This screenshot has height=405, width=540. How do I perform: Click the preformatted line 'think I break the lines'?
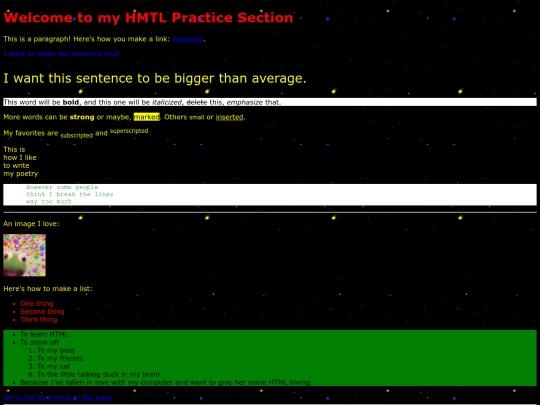(x=70, y=194)
